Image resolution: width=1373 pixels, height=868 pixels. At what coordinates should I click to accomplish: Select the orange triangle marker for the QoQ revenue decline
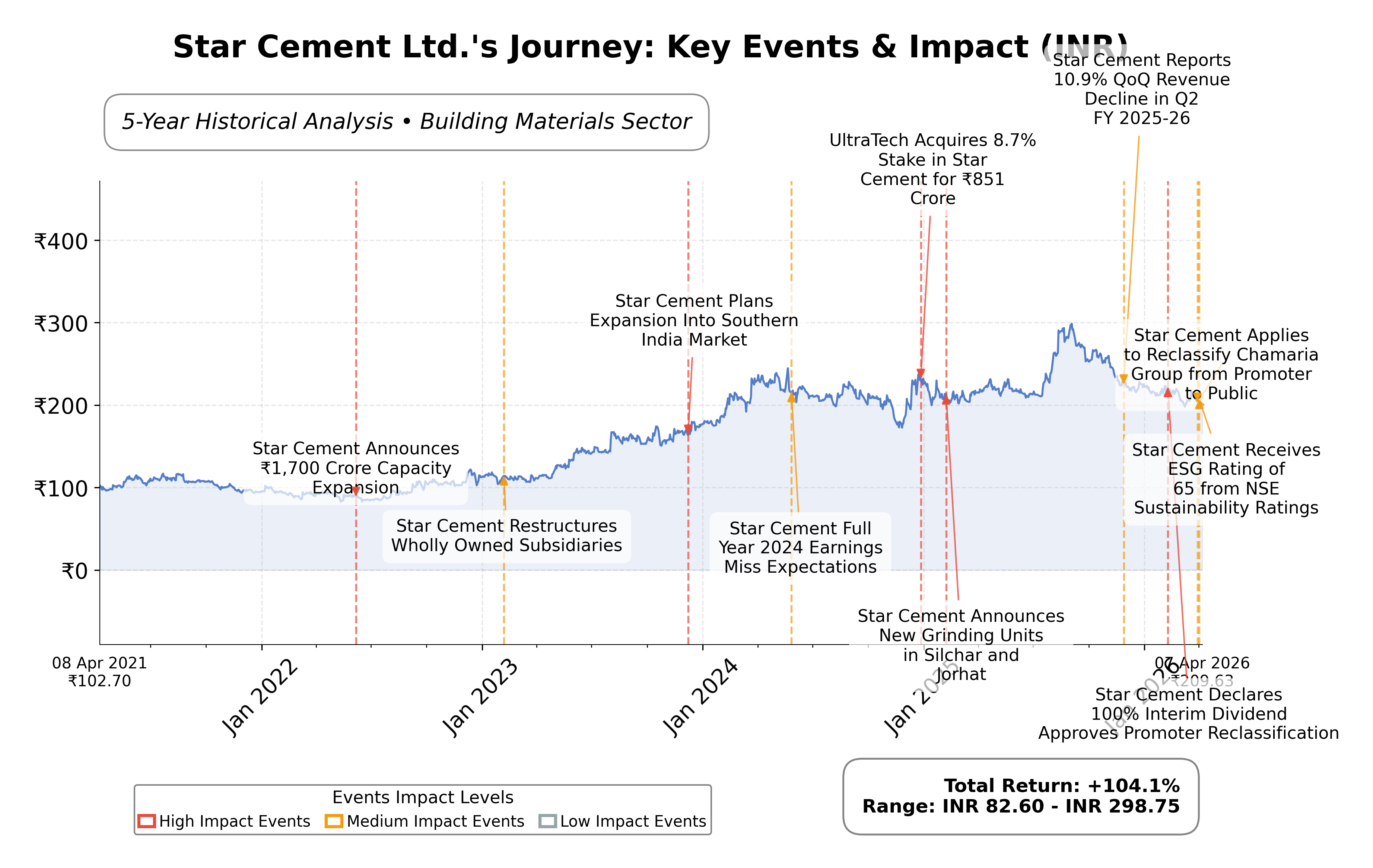point(1123,379)
